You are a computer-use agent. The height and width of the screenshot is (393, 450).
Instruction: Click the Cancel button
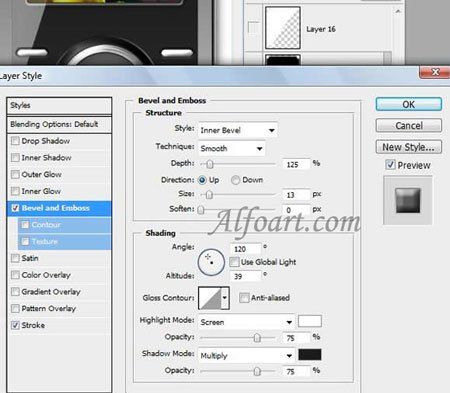409,126
